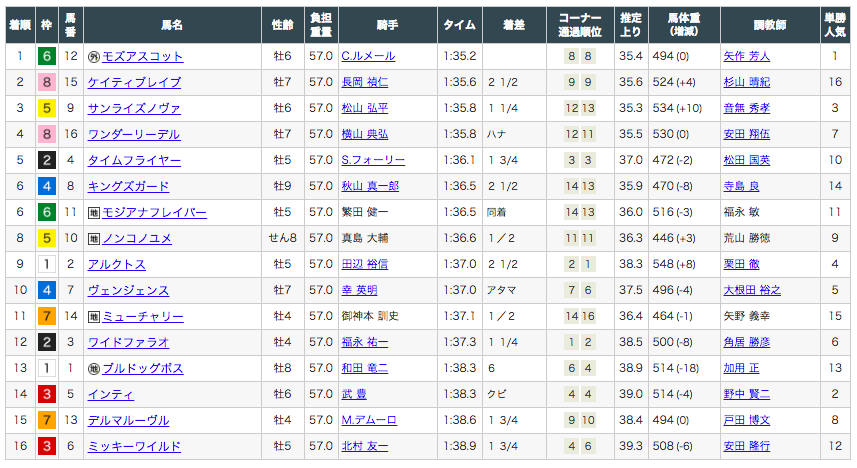Click the 地 badge beside モジアナフレイバー
This screenshot has height=468, width=857.
(x=94, y=213)
